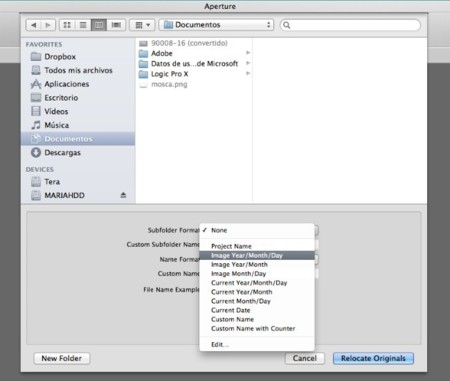
Task: Switch to list view mode
Action: coord(83,25)
